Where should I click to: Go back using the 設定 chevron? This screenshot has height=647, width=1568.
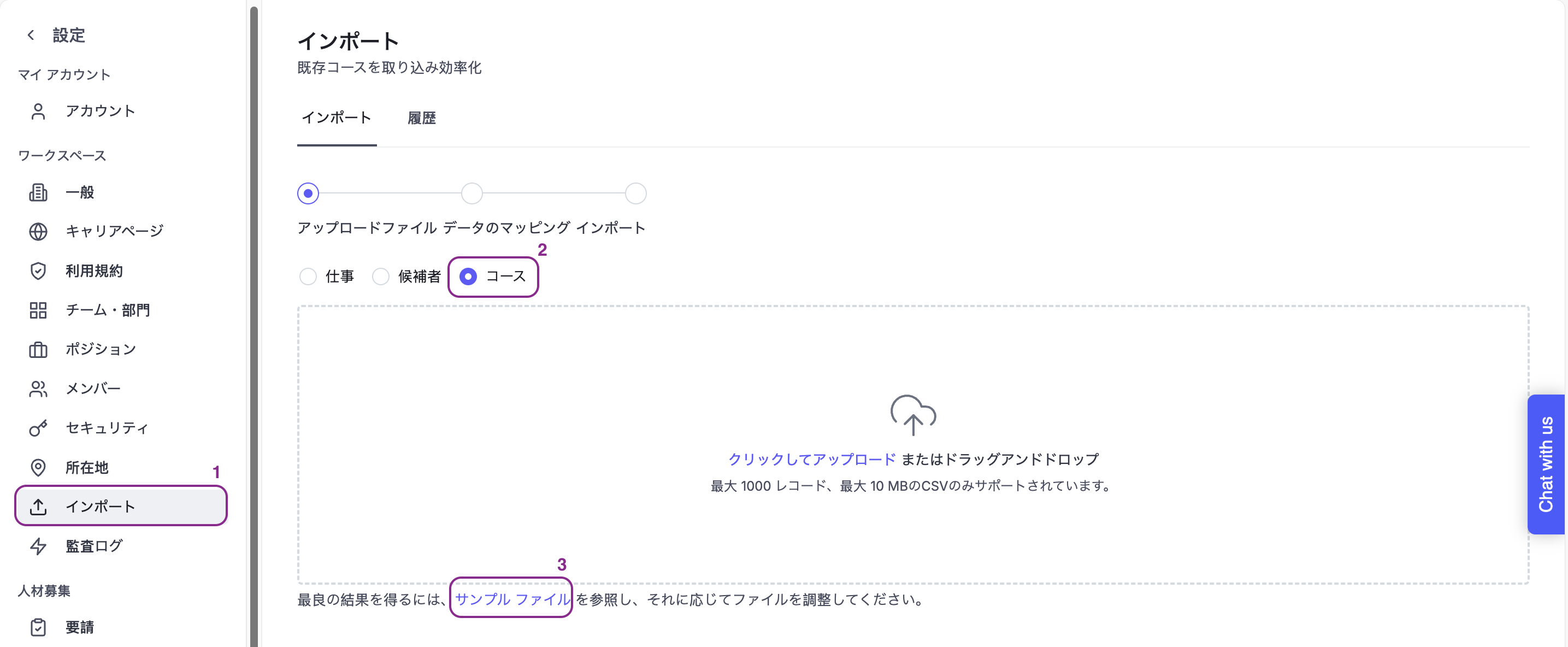[31, 36]
